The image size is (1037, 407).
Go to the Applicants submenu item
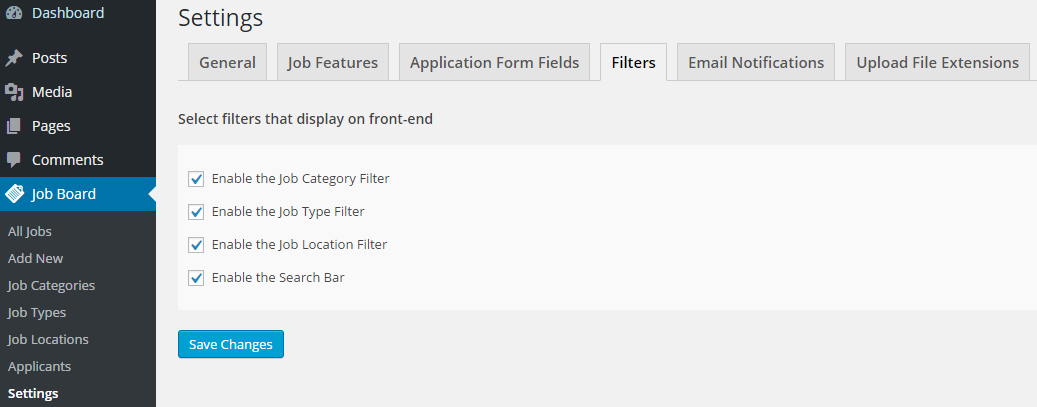pyautogui.click(x=40, y=366)
